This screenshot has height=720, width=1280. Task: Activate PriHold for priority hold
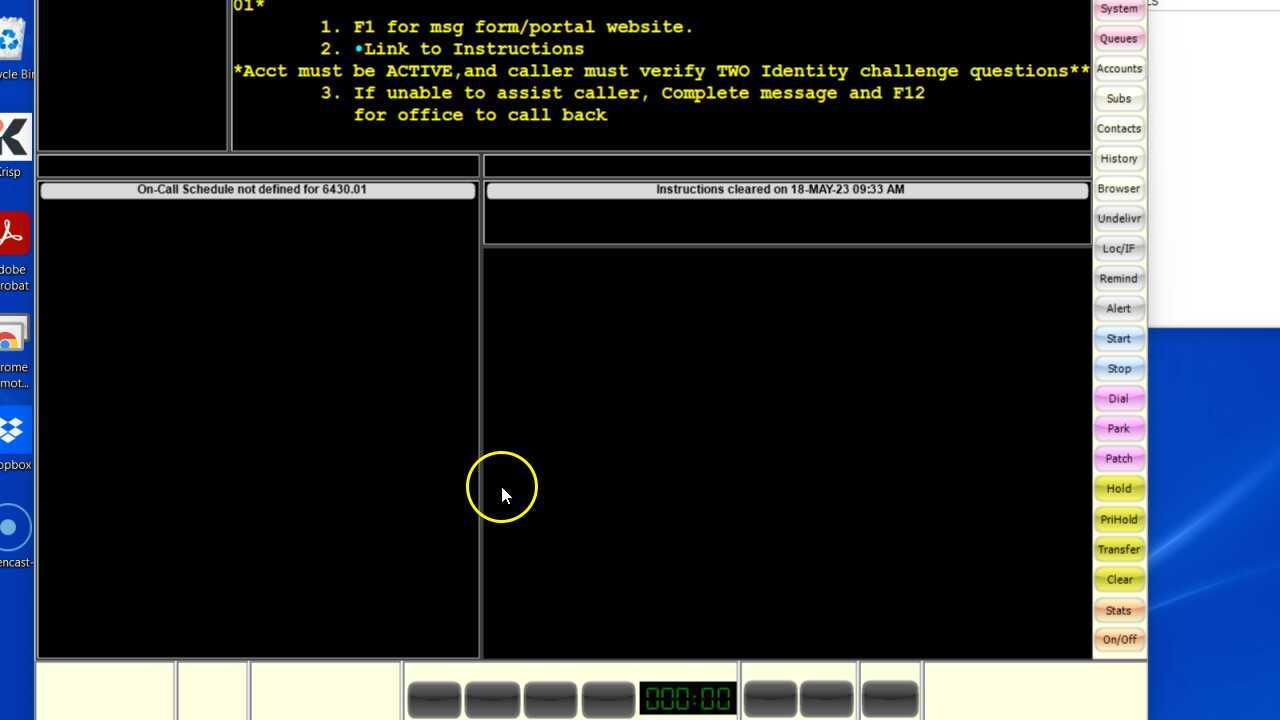tap(1118, 519)
